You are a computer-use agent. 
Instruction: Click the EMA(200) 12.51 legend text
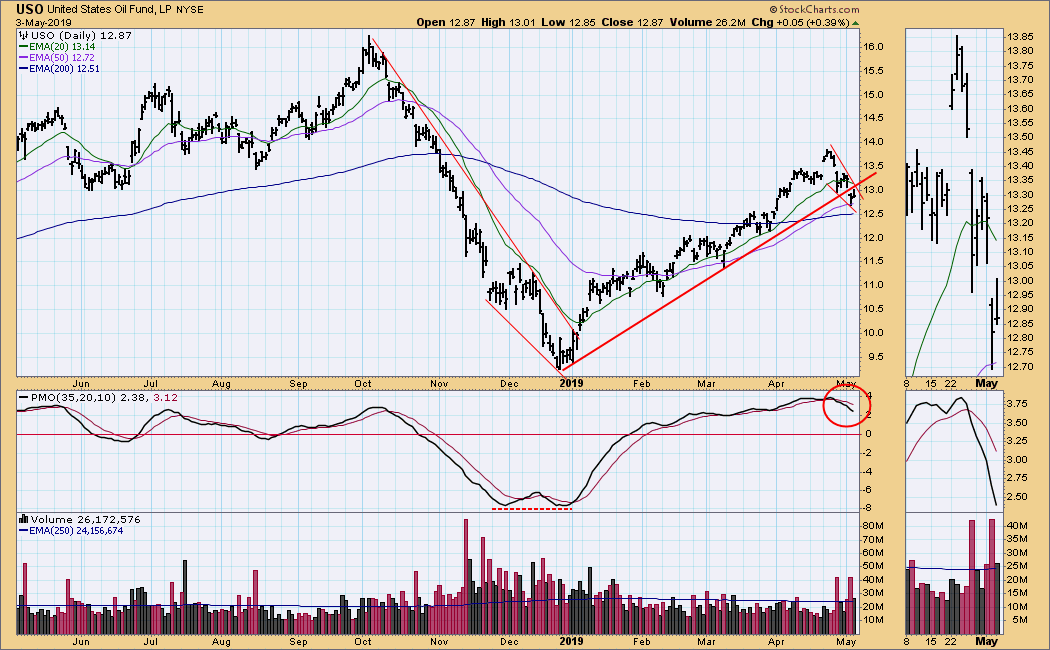point(64,68)
